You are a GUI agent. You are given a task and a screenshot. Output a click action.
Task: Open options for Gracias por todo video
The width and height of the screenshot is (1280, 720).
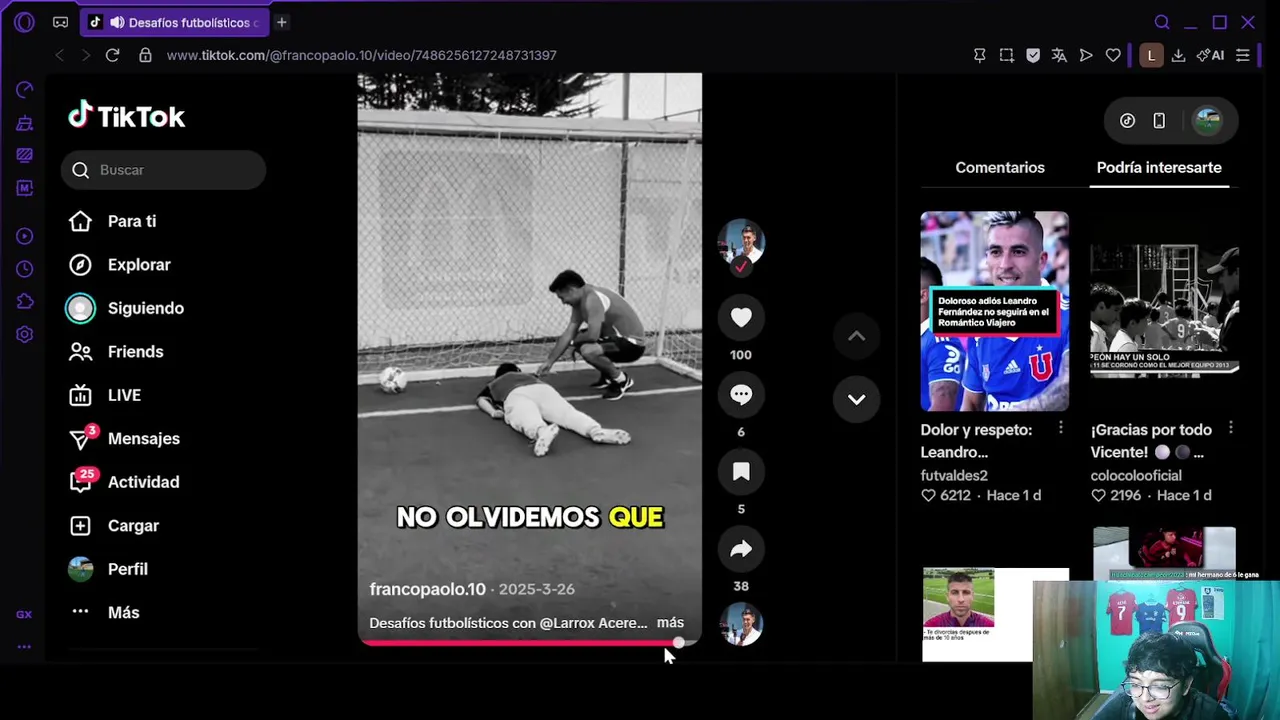pos(1231,428)
